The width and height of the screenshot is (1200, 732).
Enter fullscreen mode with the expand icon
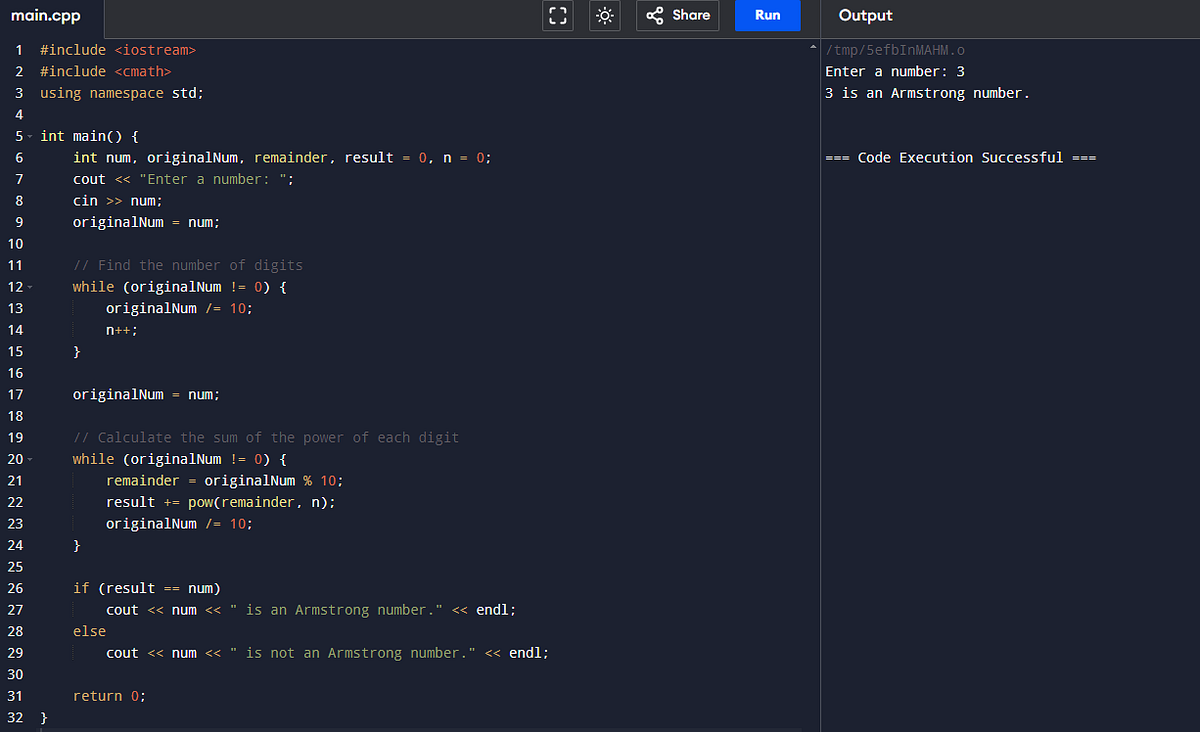557,15
